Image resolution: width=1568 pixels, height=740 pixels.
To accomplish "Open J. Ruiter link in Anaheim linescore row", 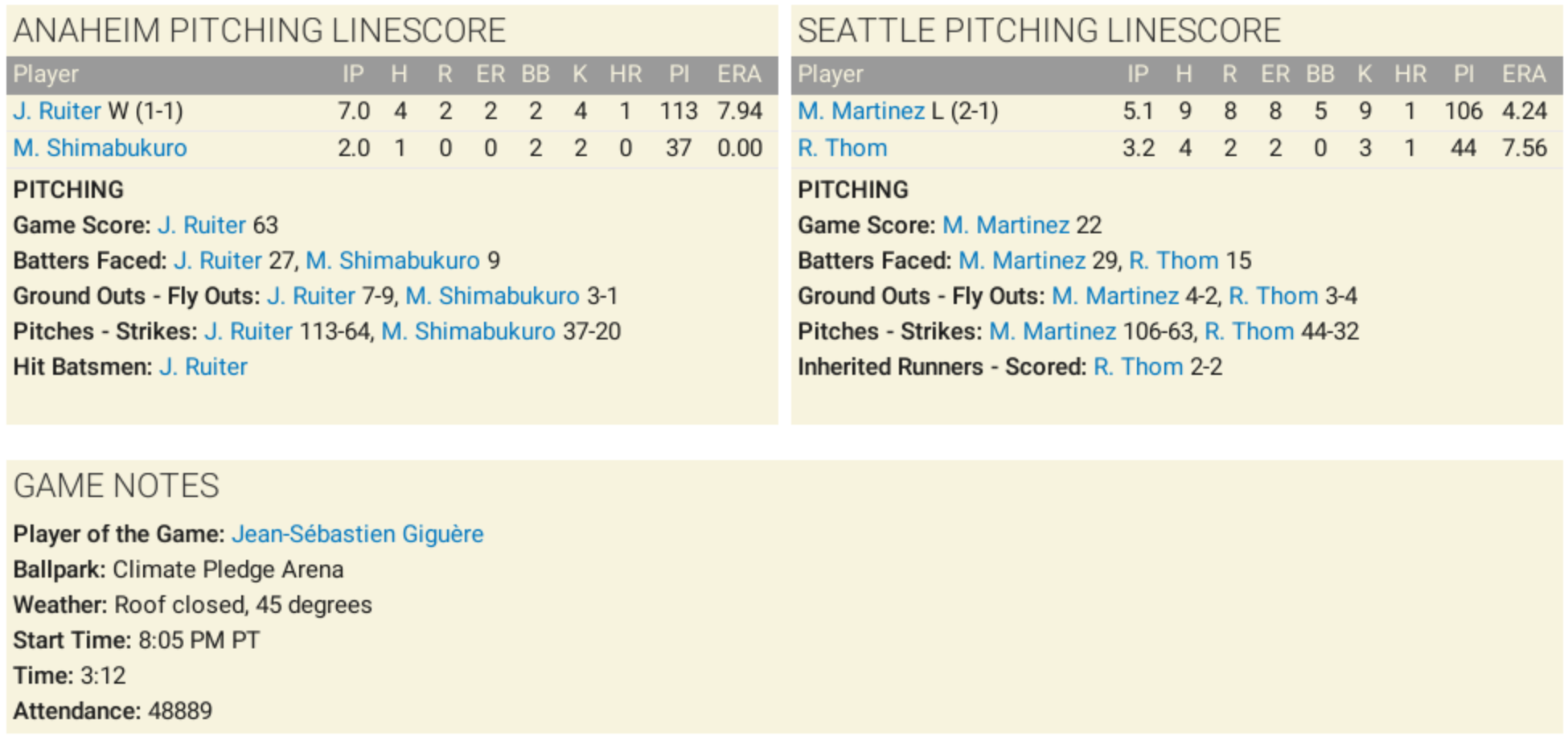I will [57, 111].
